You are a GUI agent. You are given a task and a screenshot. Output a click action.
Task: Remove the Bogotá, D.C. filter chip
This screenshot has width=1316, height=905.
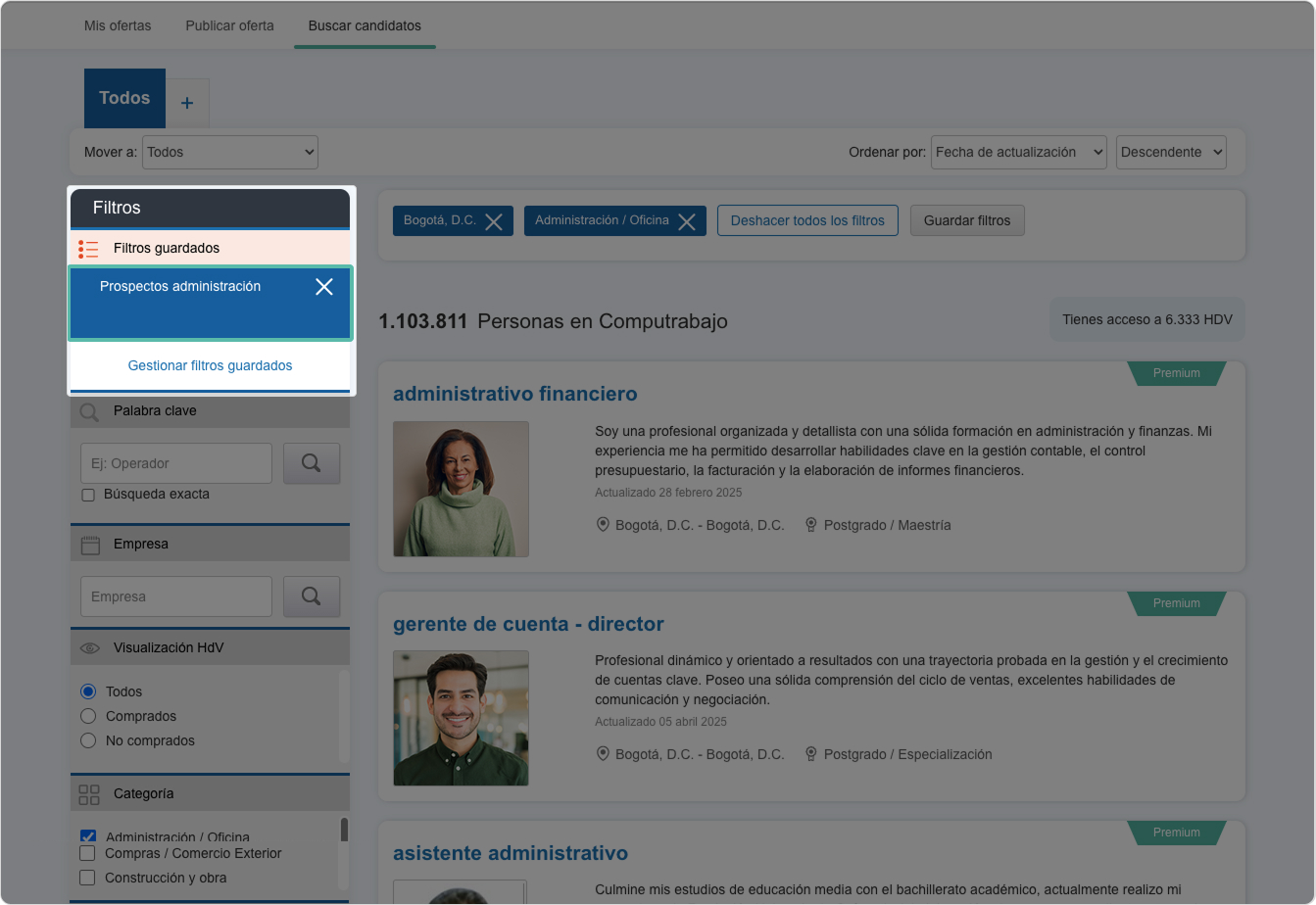point(494,221)
